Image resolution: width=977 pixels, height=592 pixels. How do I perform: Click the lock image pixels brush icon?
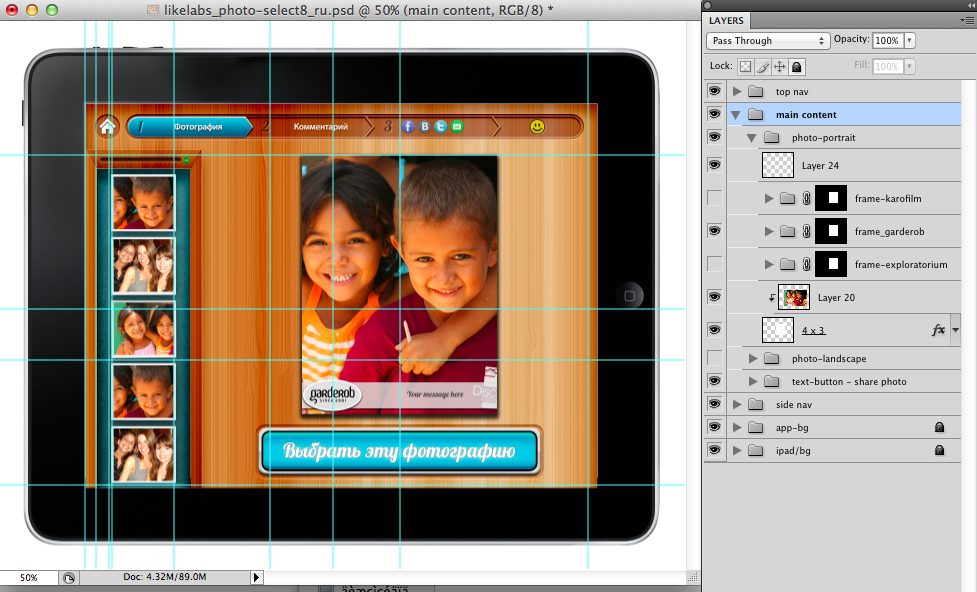[x=762, y=67]
